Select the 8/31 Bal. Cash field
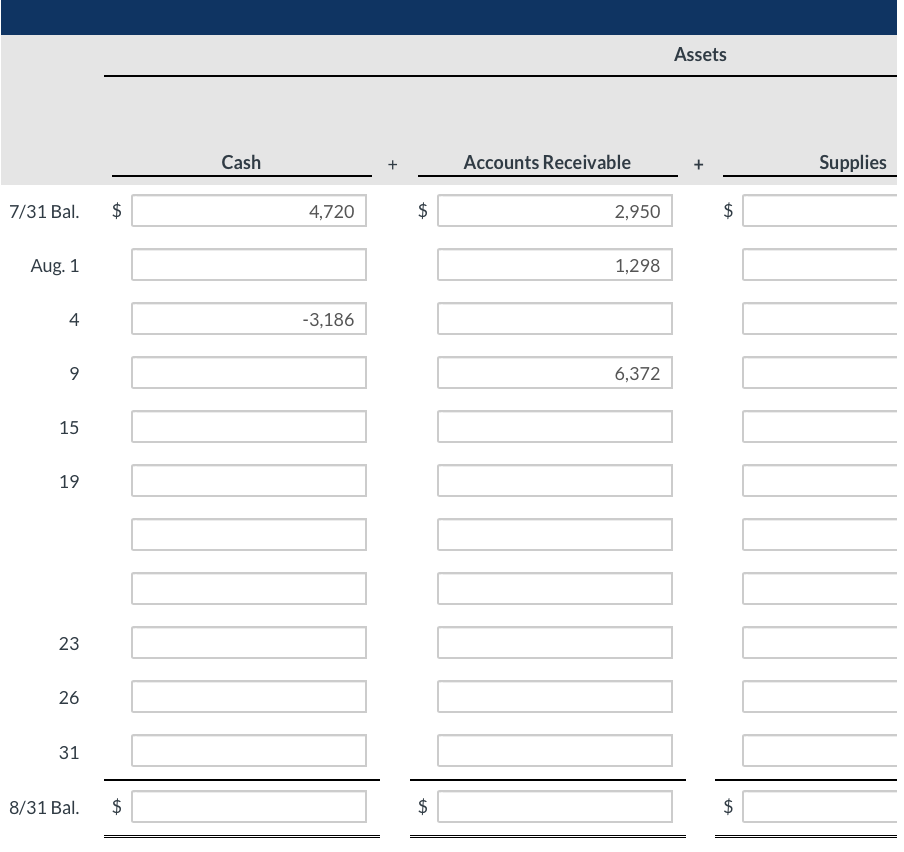 pos(248,805)
